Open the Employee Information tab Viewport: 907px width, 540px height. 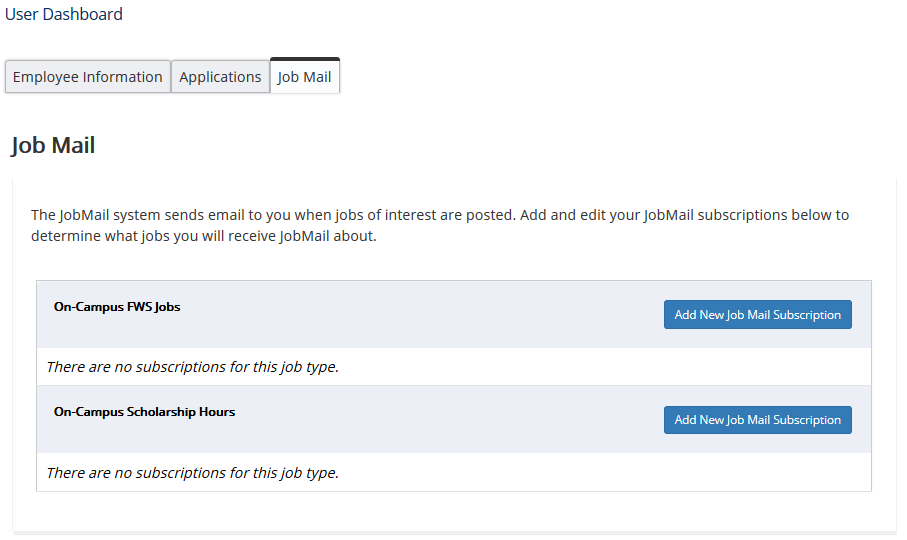coord(88,77)
